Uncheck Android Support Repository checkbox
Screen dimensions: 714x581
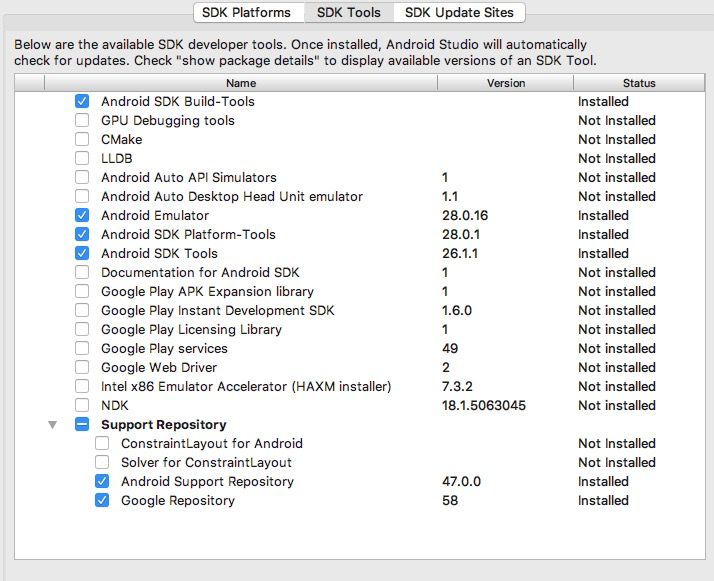coord(102,481)
